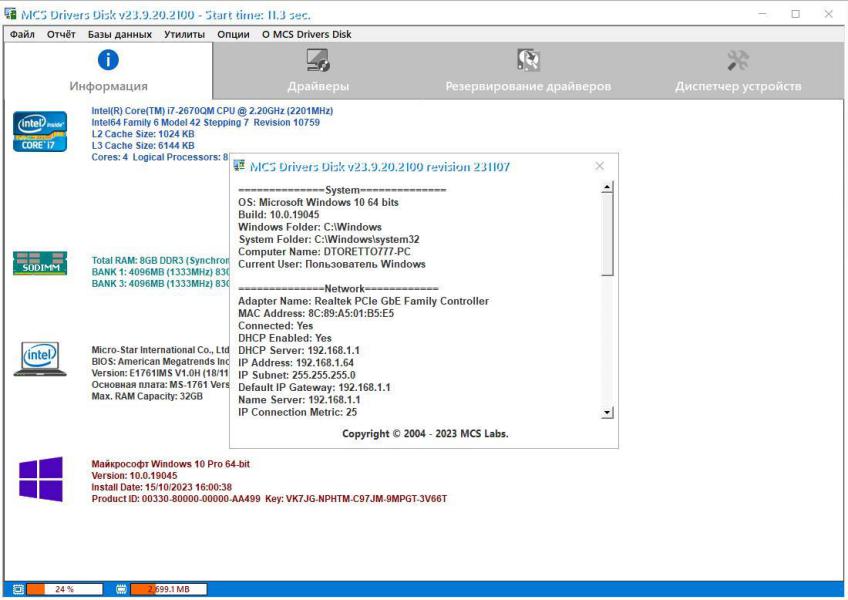Click the BANK 3: 4096MB line

coord(160,283)
